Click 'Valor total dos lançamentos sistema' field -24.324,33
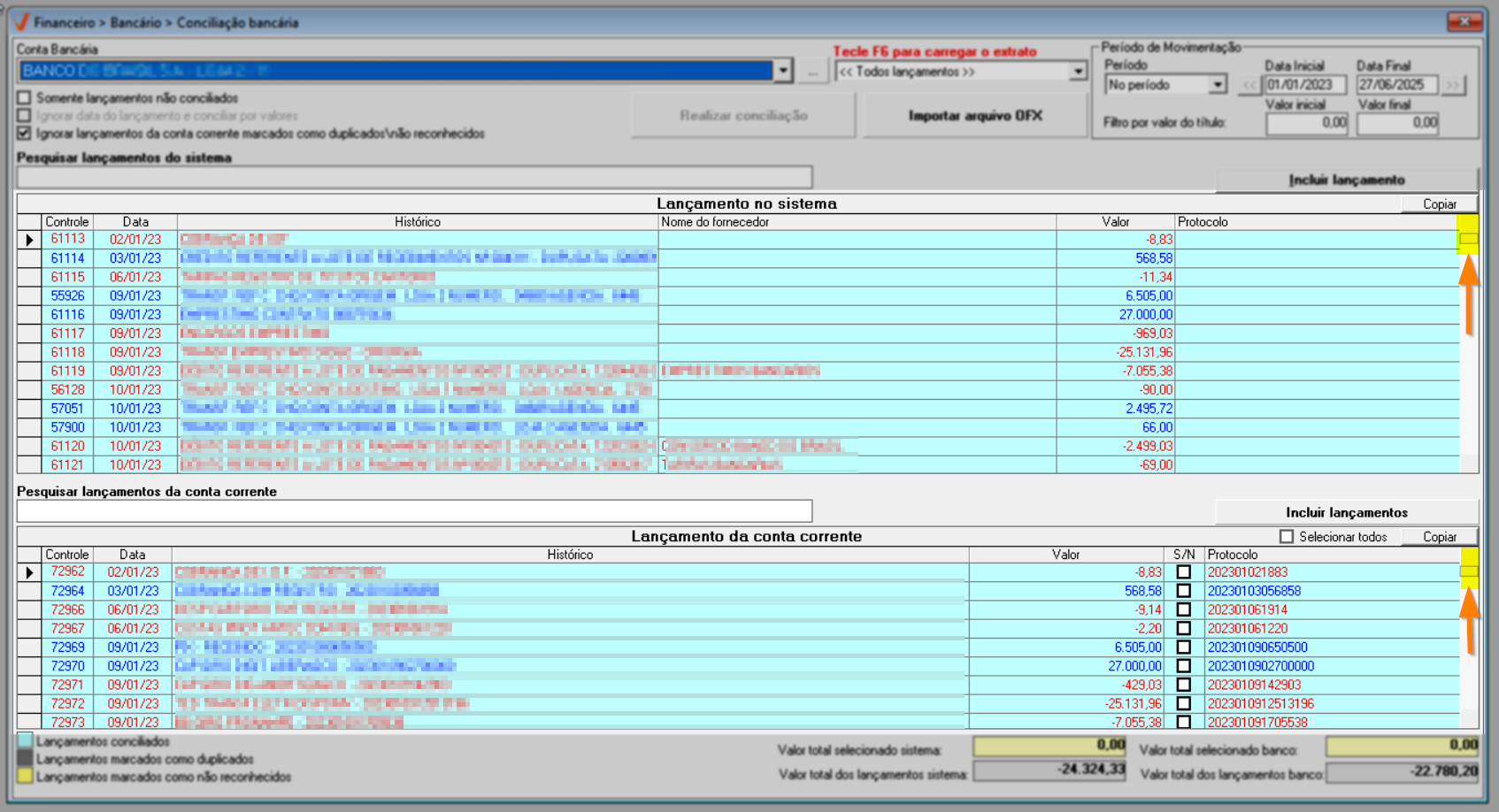1499x812 pixels. tap(1049, 771)
